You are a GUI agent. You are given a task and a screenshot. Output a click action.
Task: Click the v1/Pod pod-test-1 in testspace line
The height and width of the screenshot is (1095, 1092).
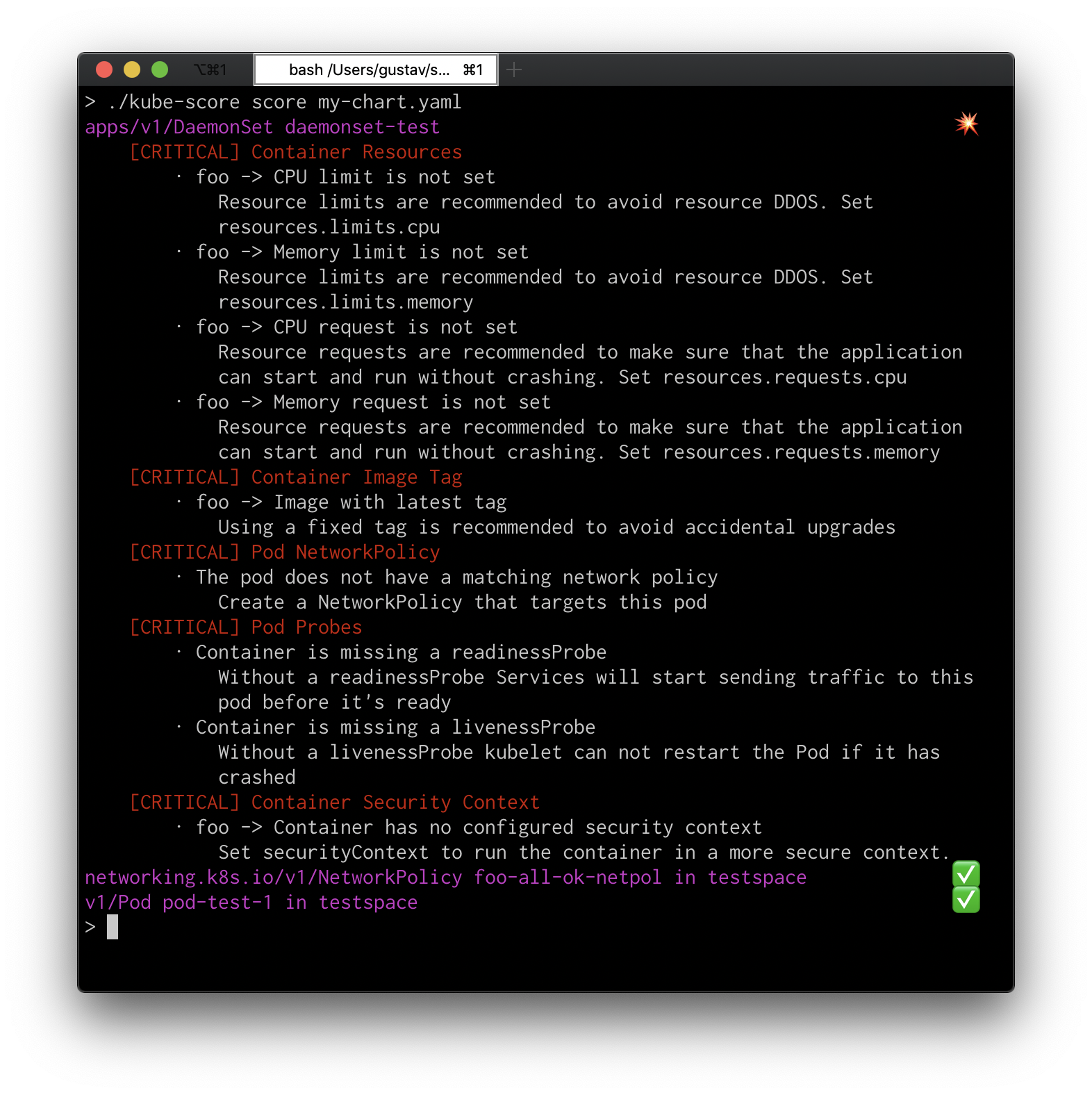[251, 903]
